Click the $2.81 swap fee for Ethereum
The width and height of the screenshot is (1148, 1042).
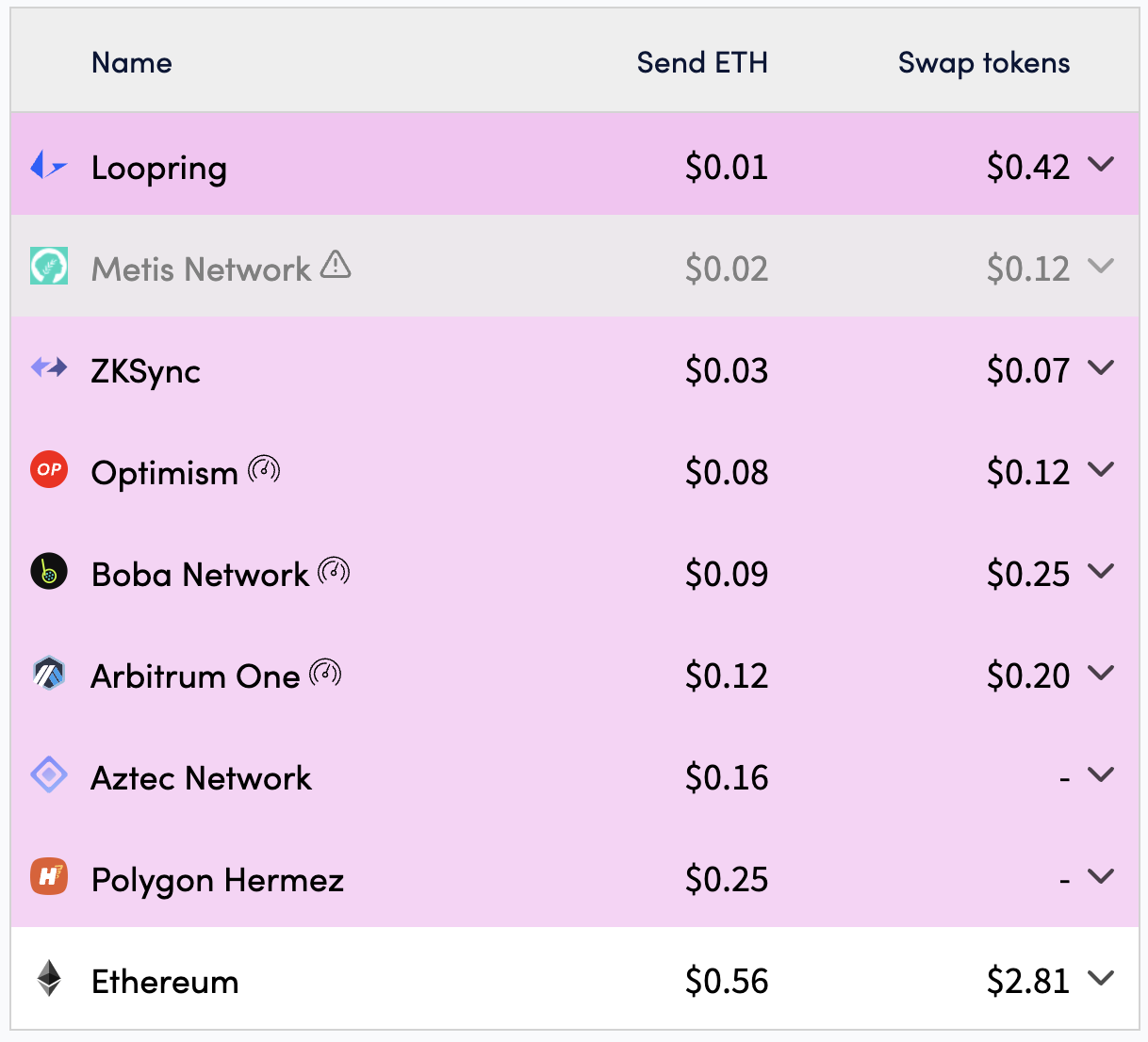tap(1029, 980)
